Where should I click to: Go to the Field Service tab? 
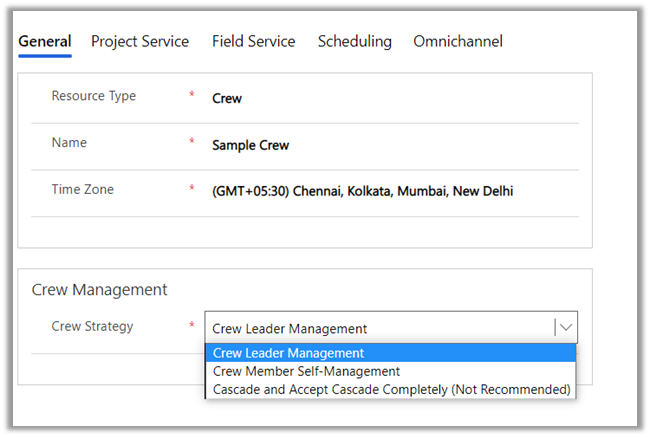[x=253, y=42]
